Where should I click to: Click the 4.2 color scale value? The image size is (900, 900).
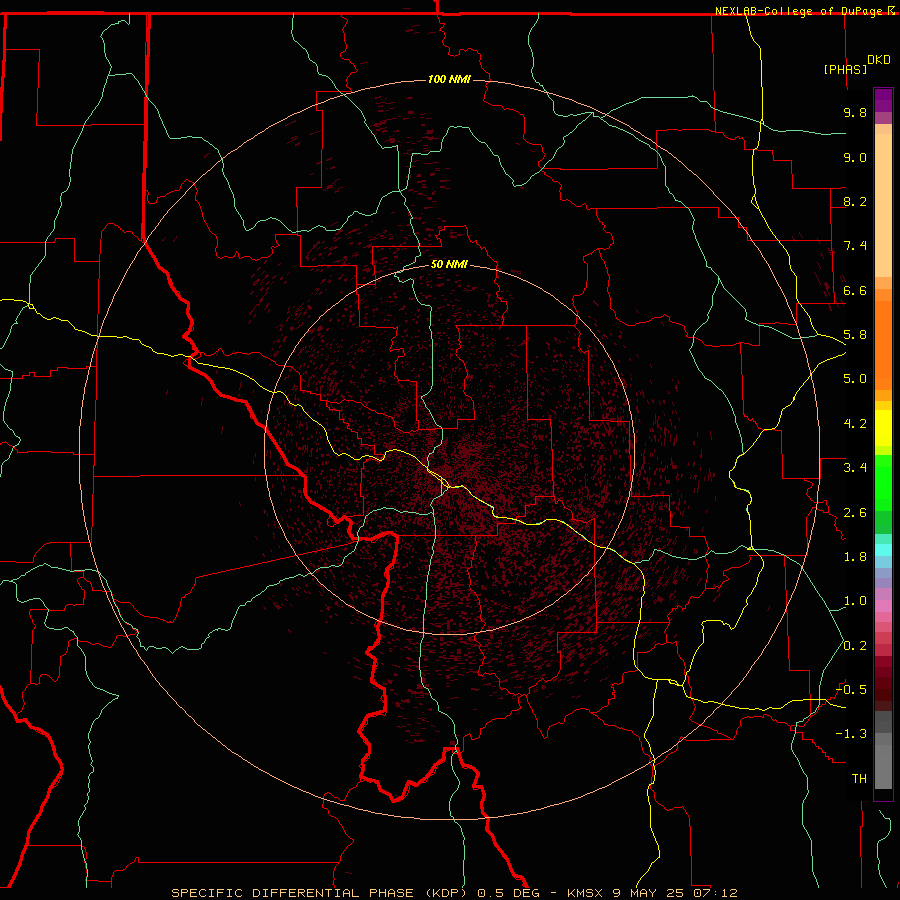[x=855, y=424]
